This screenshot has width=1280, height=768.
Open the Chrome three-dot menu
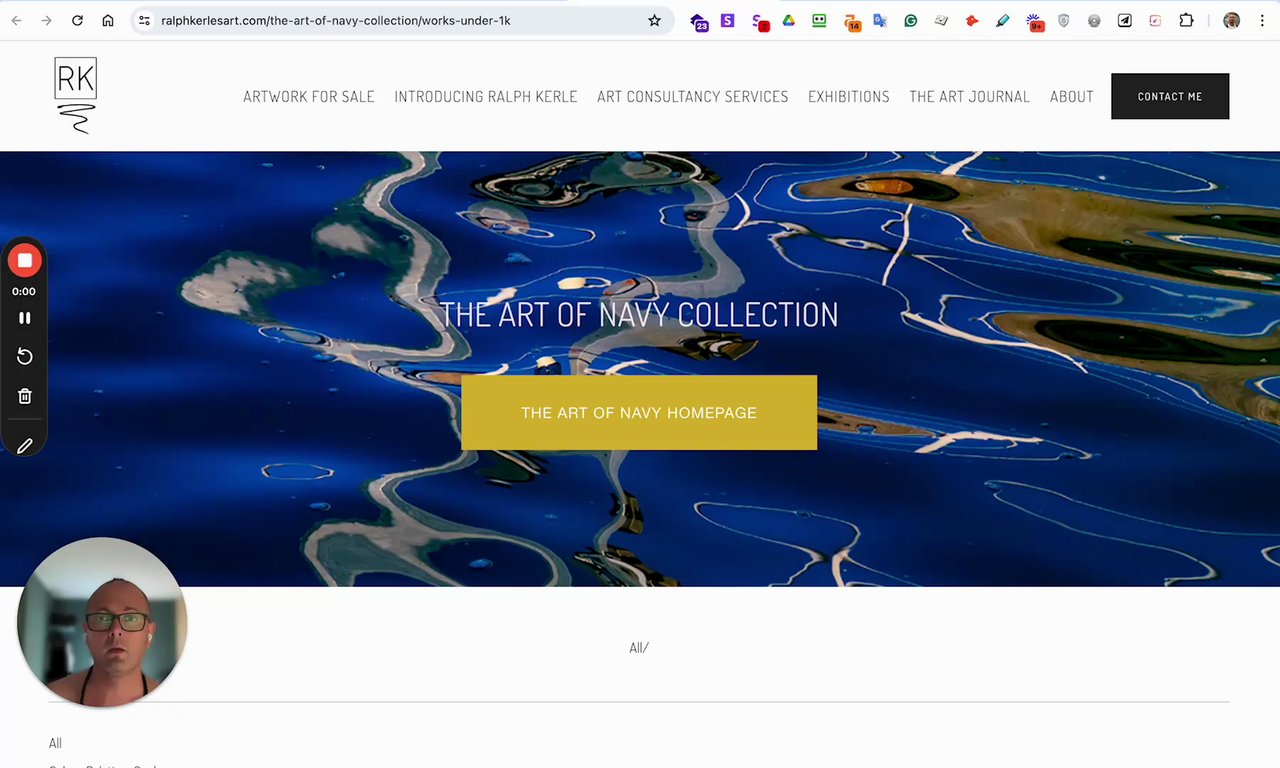click(x=1261, y=20)
